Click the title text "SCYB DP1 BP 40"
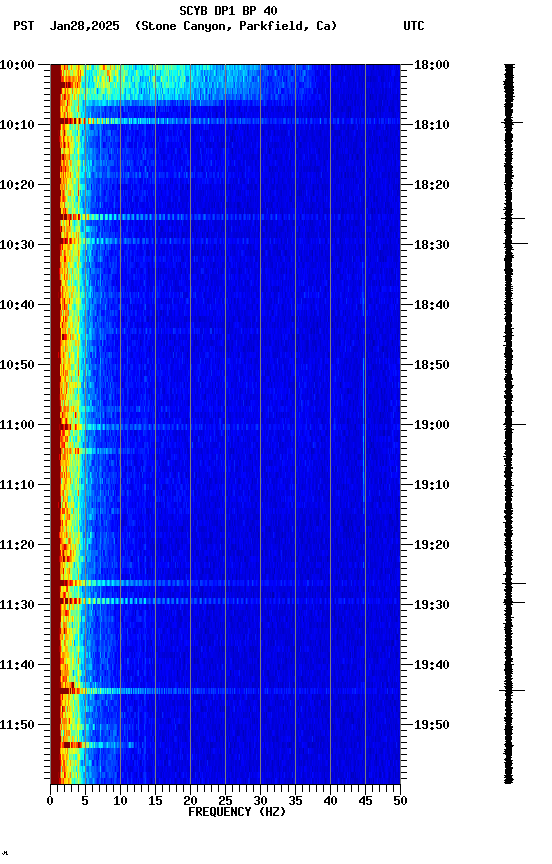552x864 pixels. pyautogui.click(x=228, y=11)
